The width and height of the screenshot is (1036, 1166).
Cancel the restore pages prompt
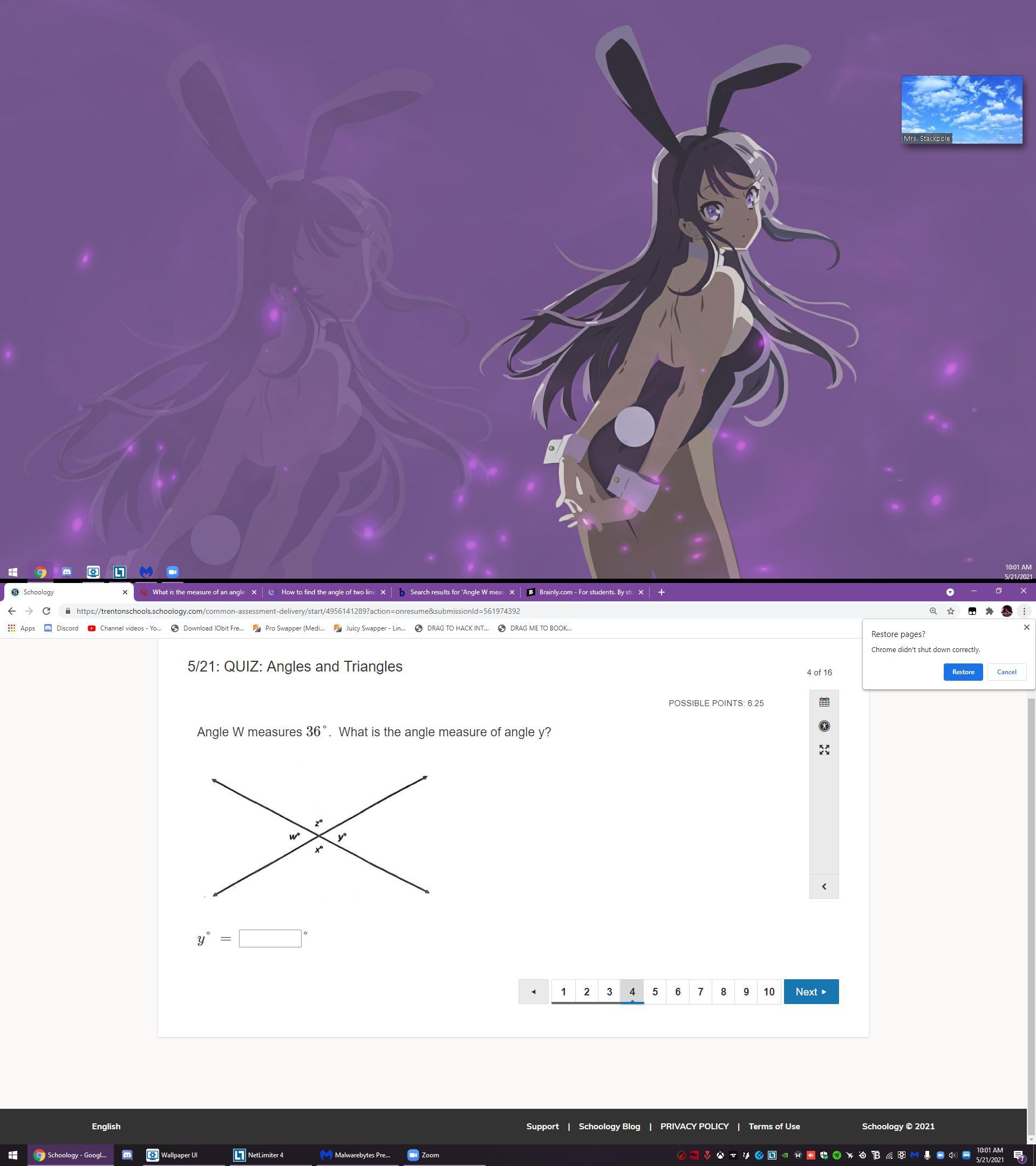(1006, 672)
